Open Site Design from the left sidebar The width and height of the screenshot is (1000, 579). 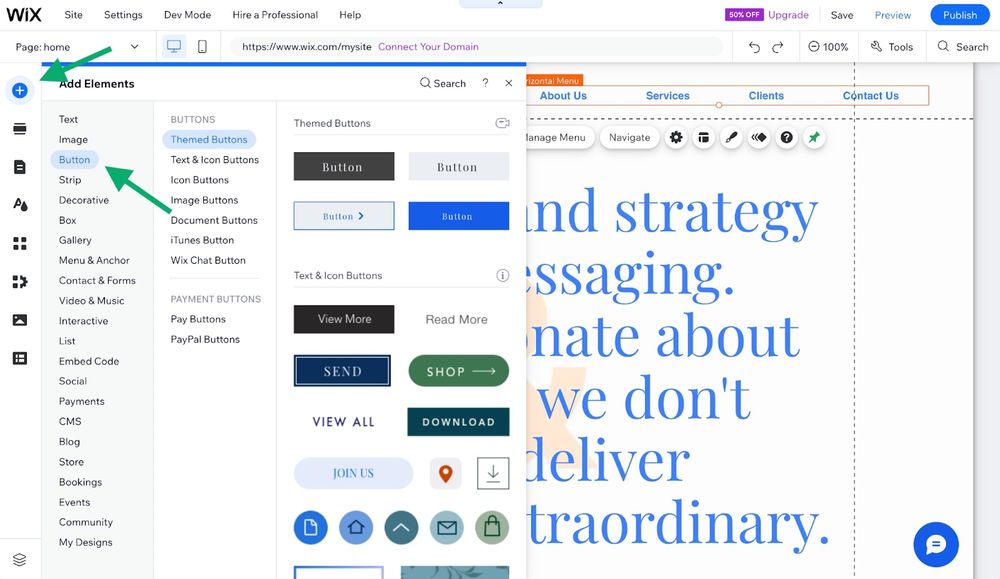click(x=19, y=204)
